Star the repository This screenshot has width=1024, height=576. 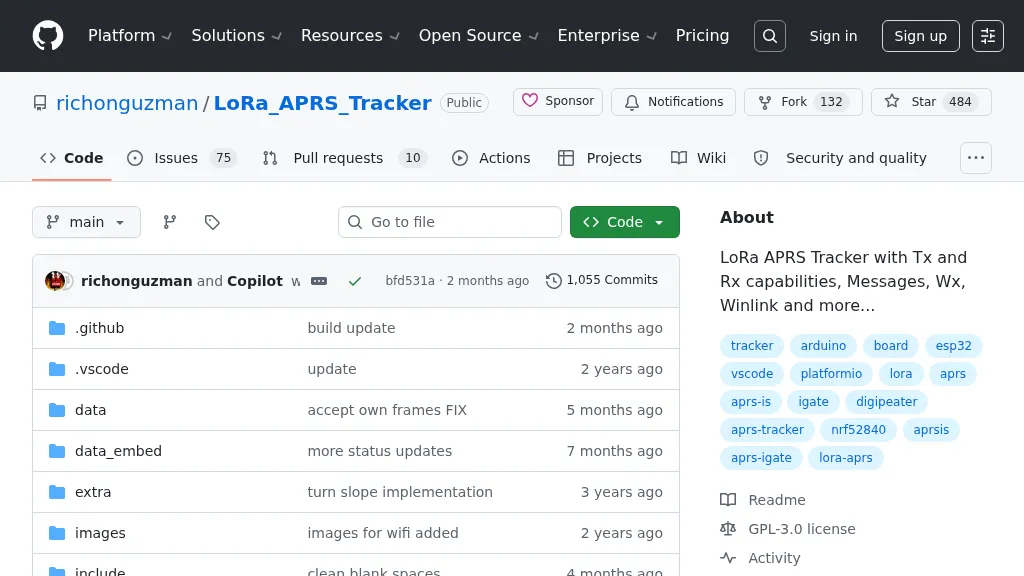pos(931,102)
